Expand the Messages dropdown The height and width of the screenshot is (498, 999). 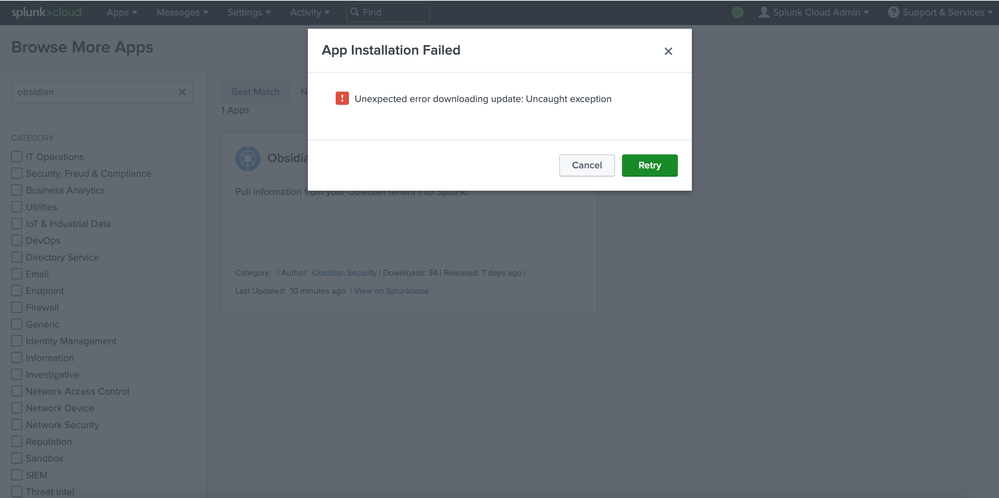point(182,12)
